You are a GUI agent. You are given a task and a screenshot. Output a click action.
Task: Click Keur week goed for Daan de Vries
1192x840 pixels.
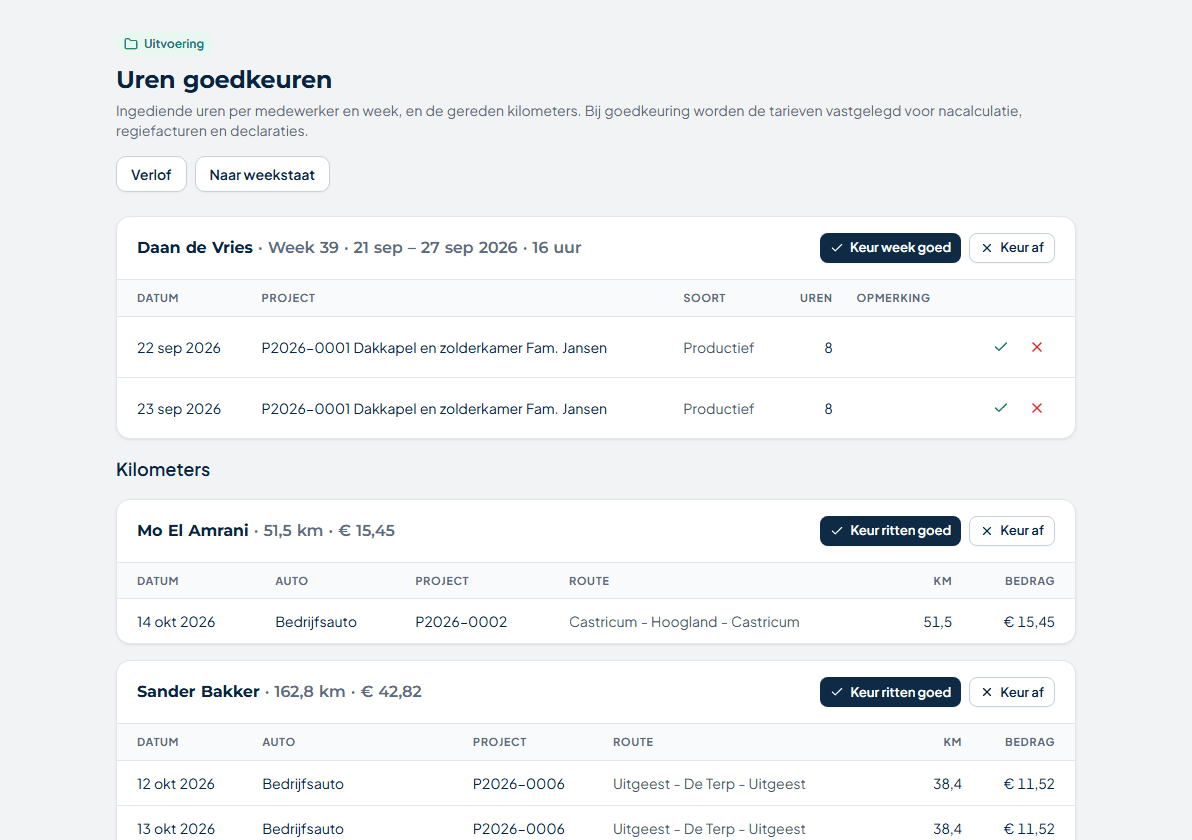tap(890, 248)
